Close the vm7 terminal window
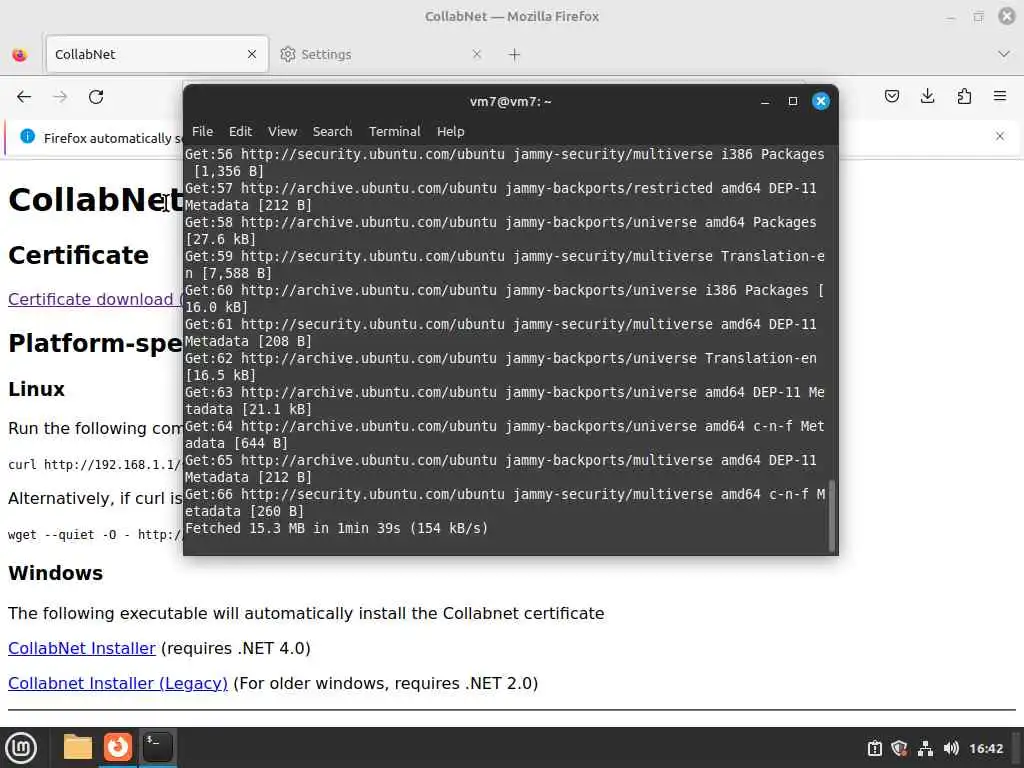 [x=821, y=101]
